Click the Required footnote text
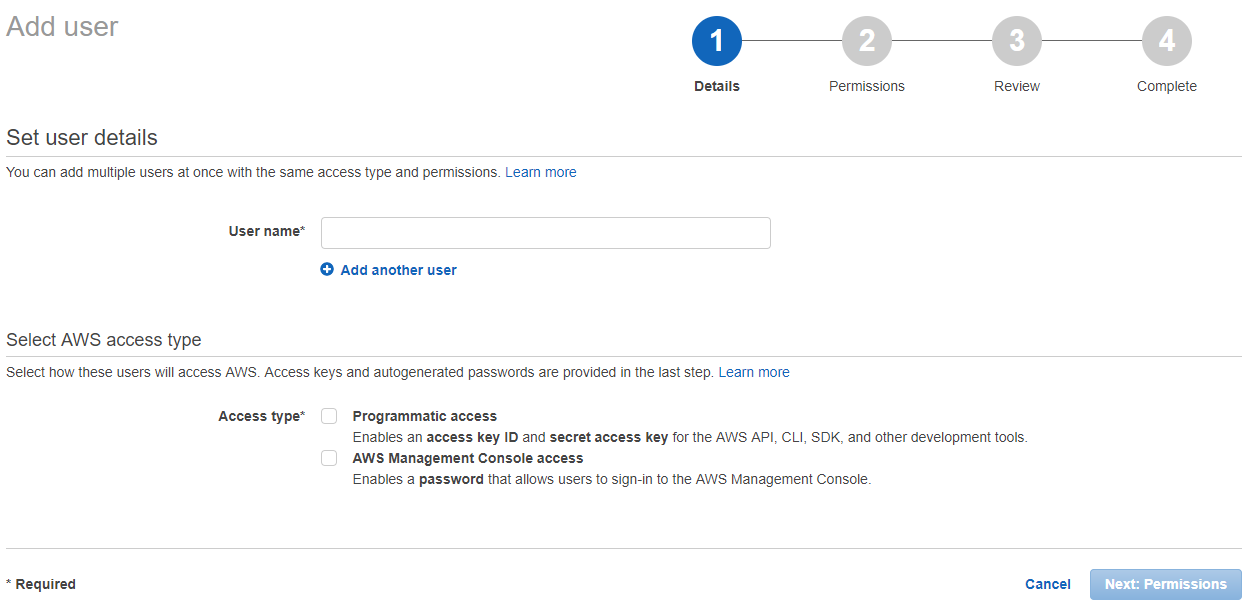 click(41, 584)
